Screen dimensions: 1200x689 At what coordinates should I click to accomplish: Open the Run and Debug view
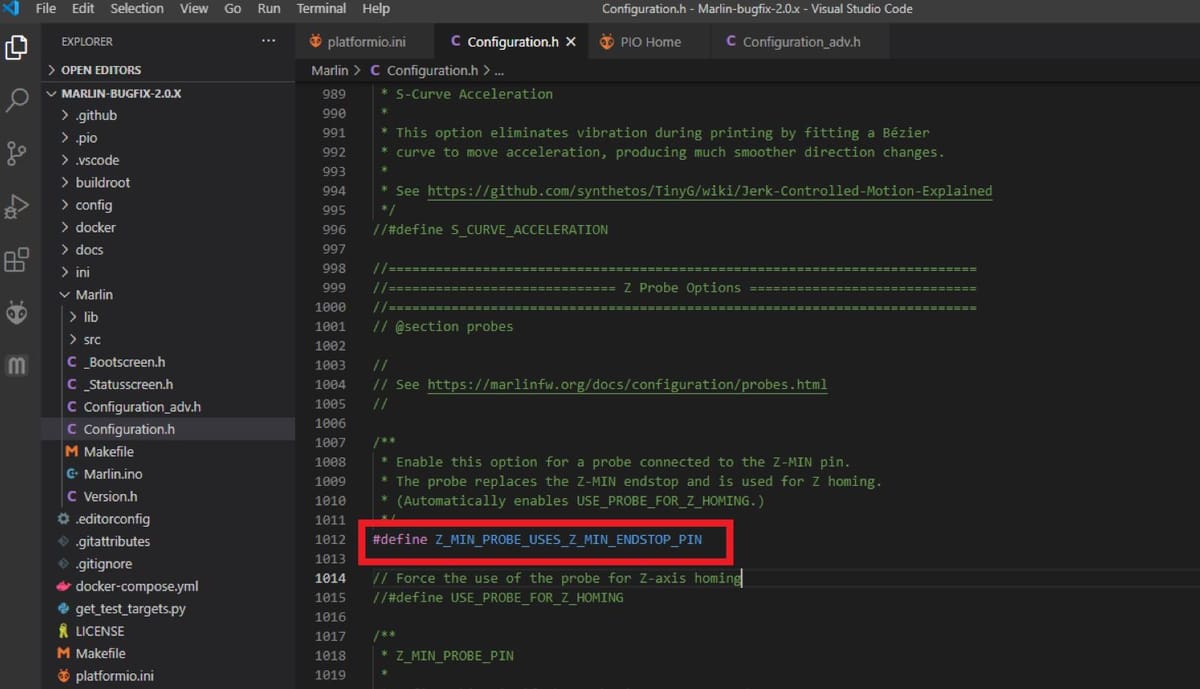click(x=16, y=206)
